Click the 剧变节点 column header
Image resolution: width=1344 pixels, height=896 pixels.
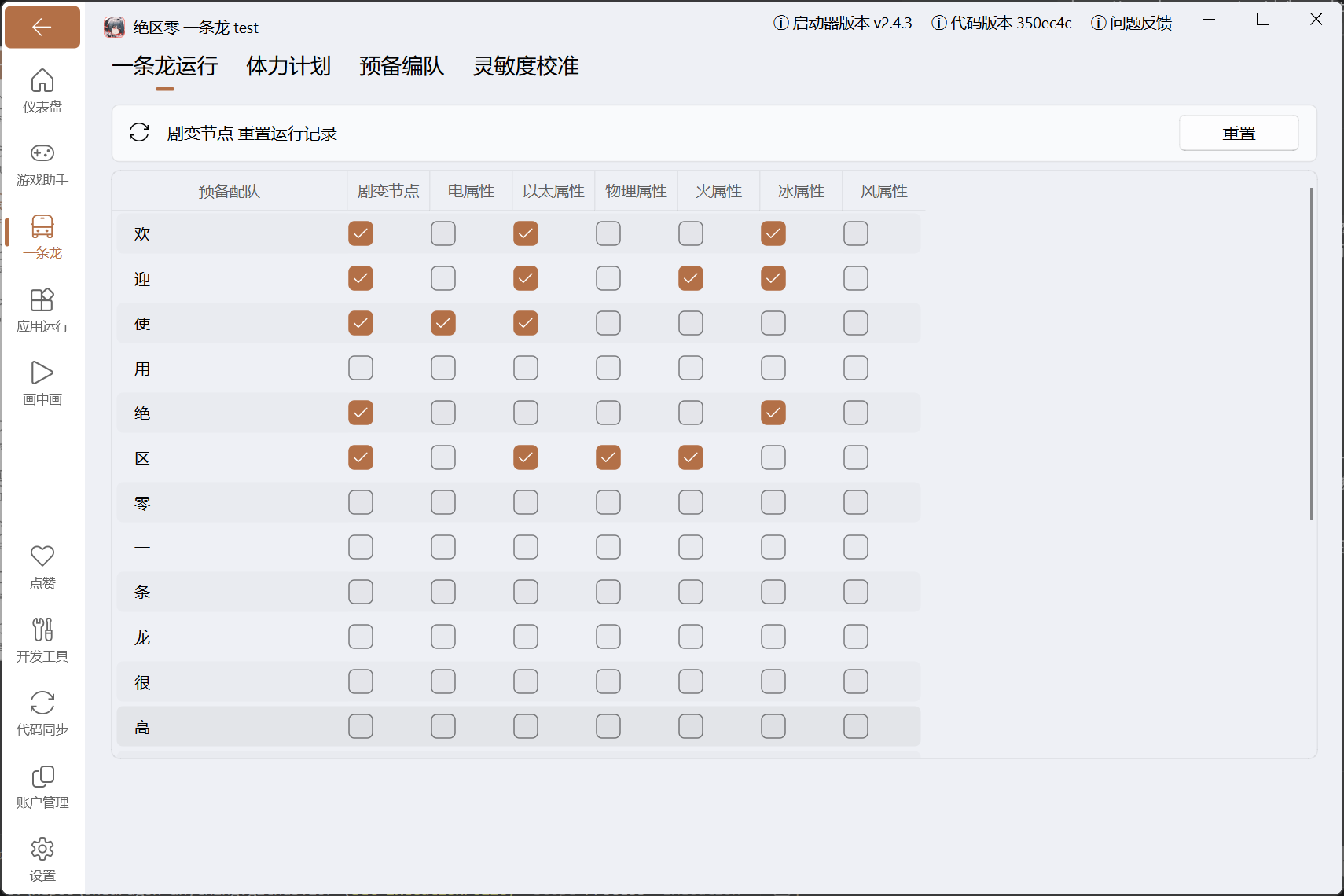388,191
